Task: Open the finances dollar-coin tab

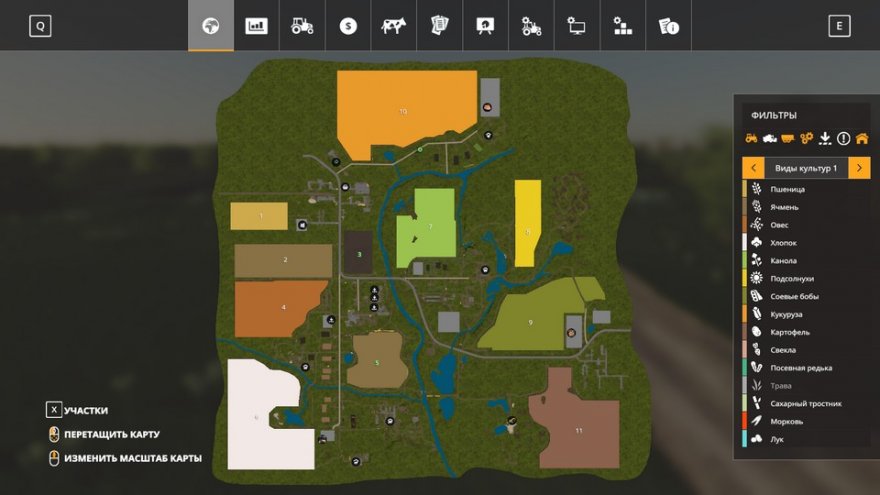Action: pos(348,25)
